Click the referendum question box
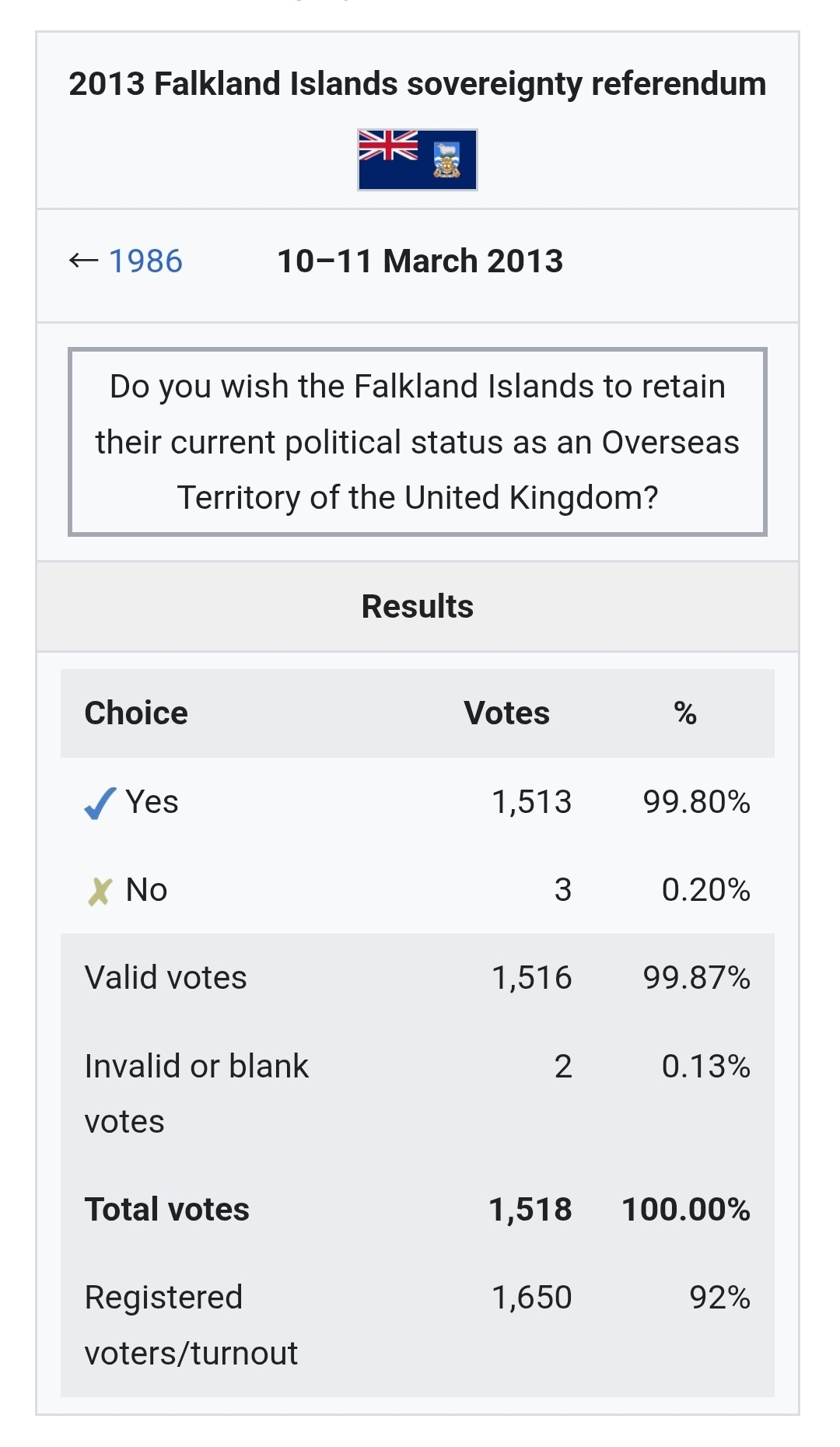840x1447 pixels. (418, 442)
